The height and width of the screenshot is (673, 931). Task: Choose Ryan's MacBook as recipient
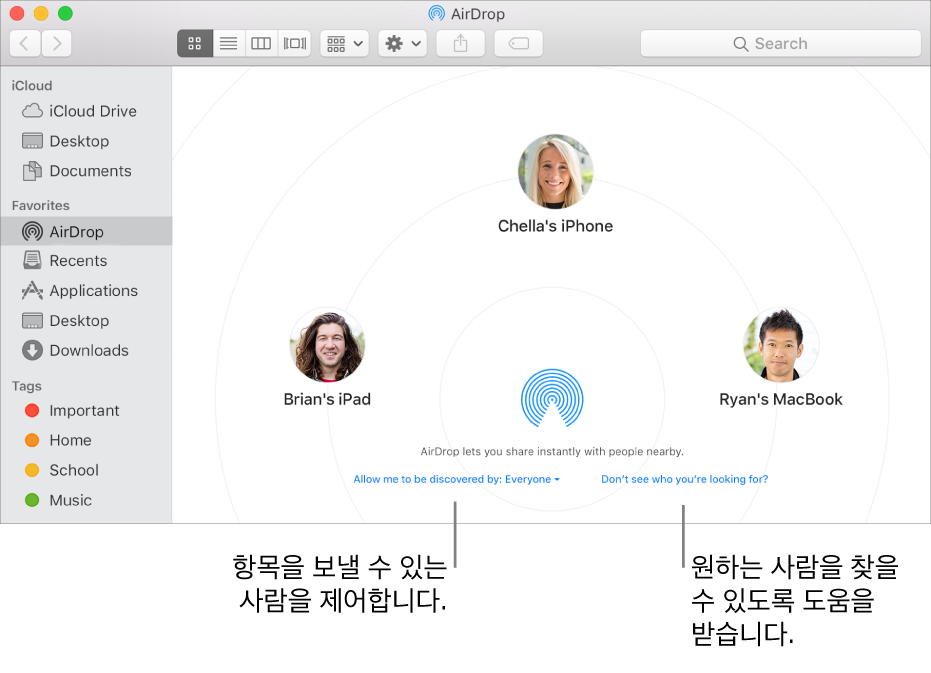pos(781,345)
